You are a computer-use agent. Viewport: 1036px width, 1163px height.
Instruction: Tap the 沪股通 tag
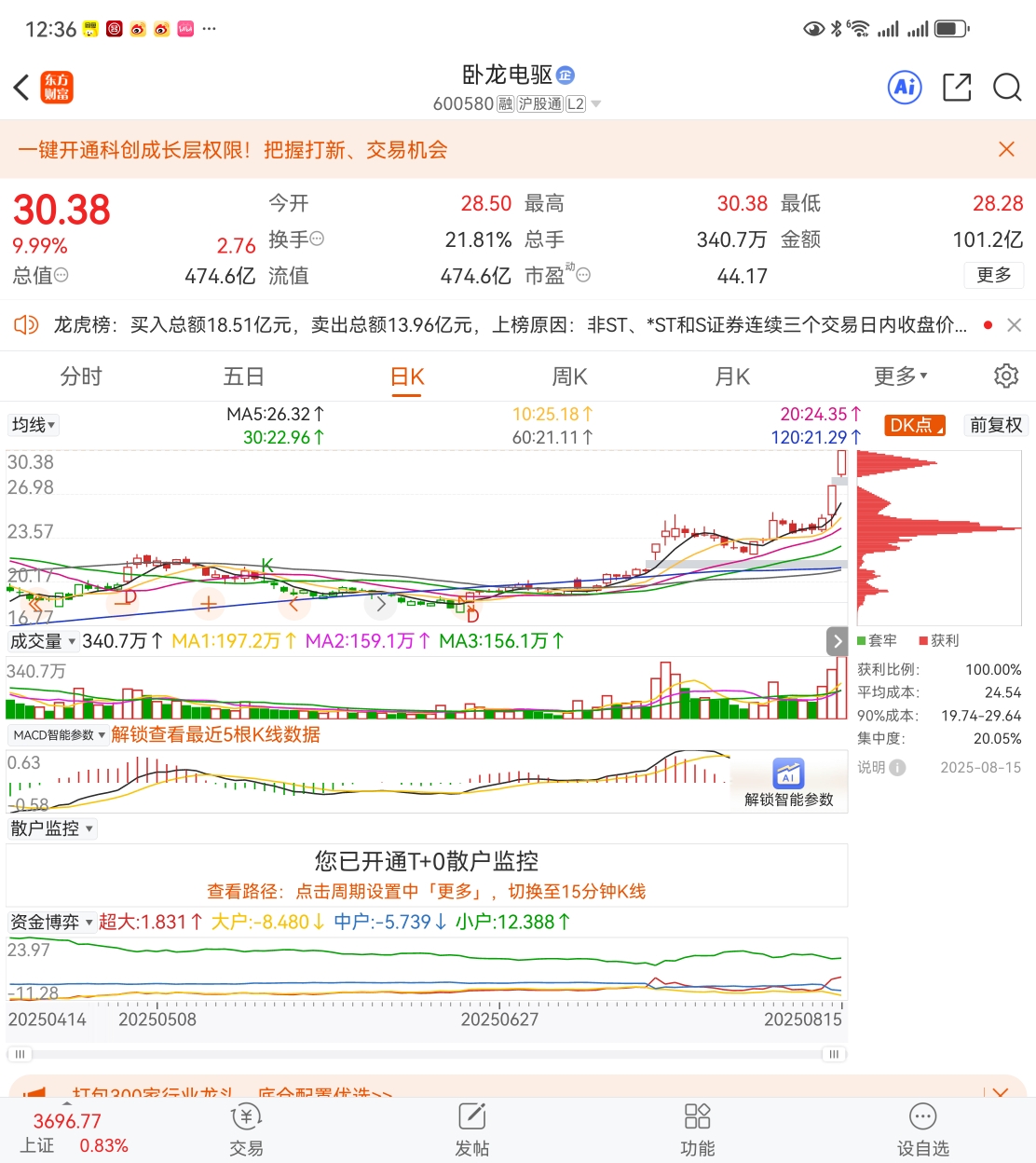click(x=540, y=104)
